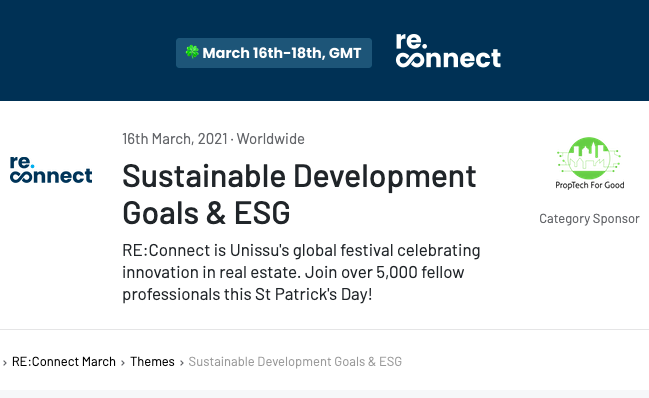The image size is (649, 398).
Task: Open the PropTech For Good sponsor logo
Action: click(589, 163)
